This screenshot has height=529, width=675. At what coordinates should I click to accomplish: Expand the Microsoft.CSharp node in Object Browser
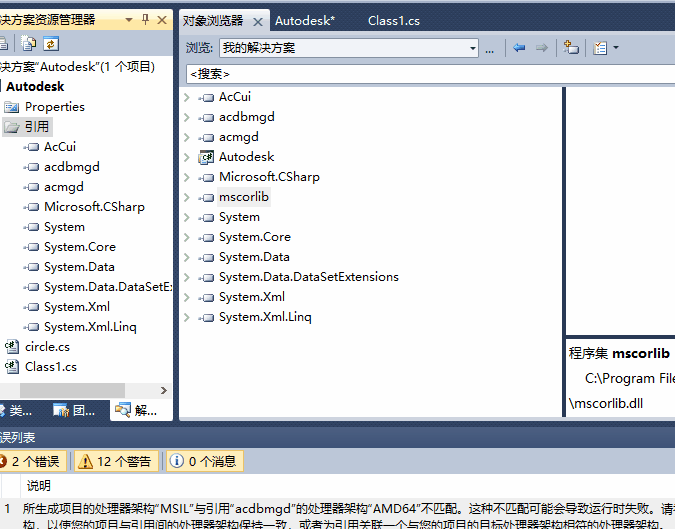coord(187,177)
